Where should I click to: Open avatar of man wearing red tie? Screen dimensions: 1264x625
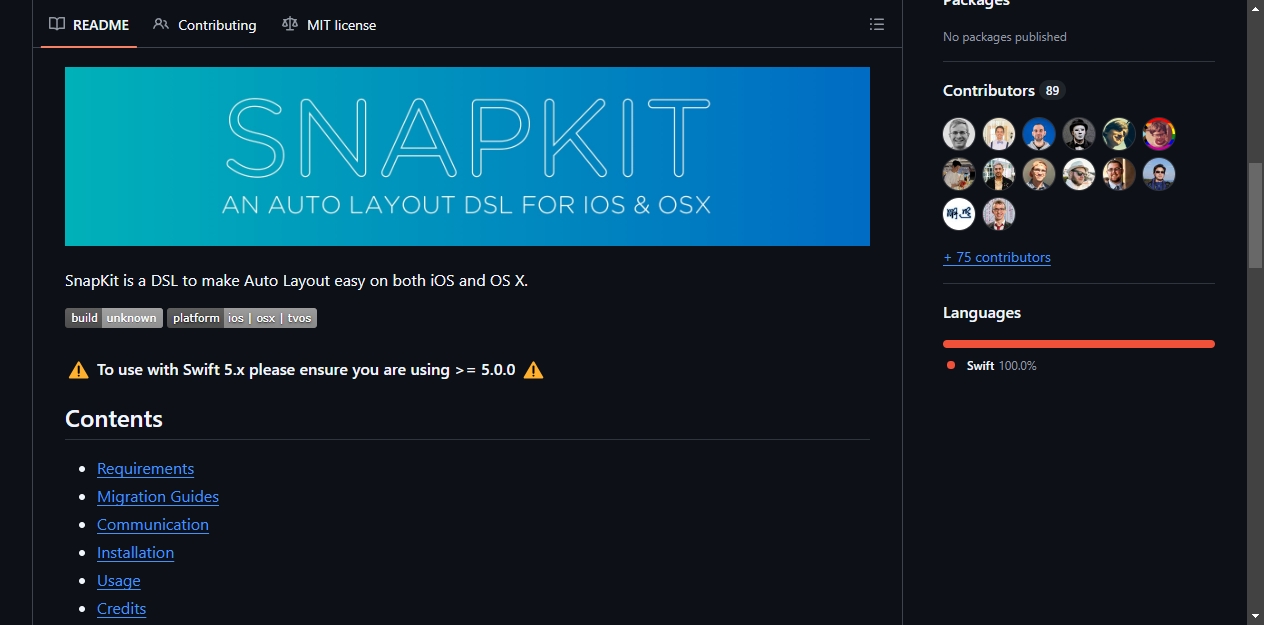(x=999, y=214)
